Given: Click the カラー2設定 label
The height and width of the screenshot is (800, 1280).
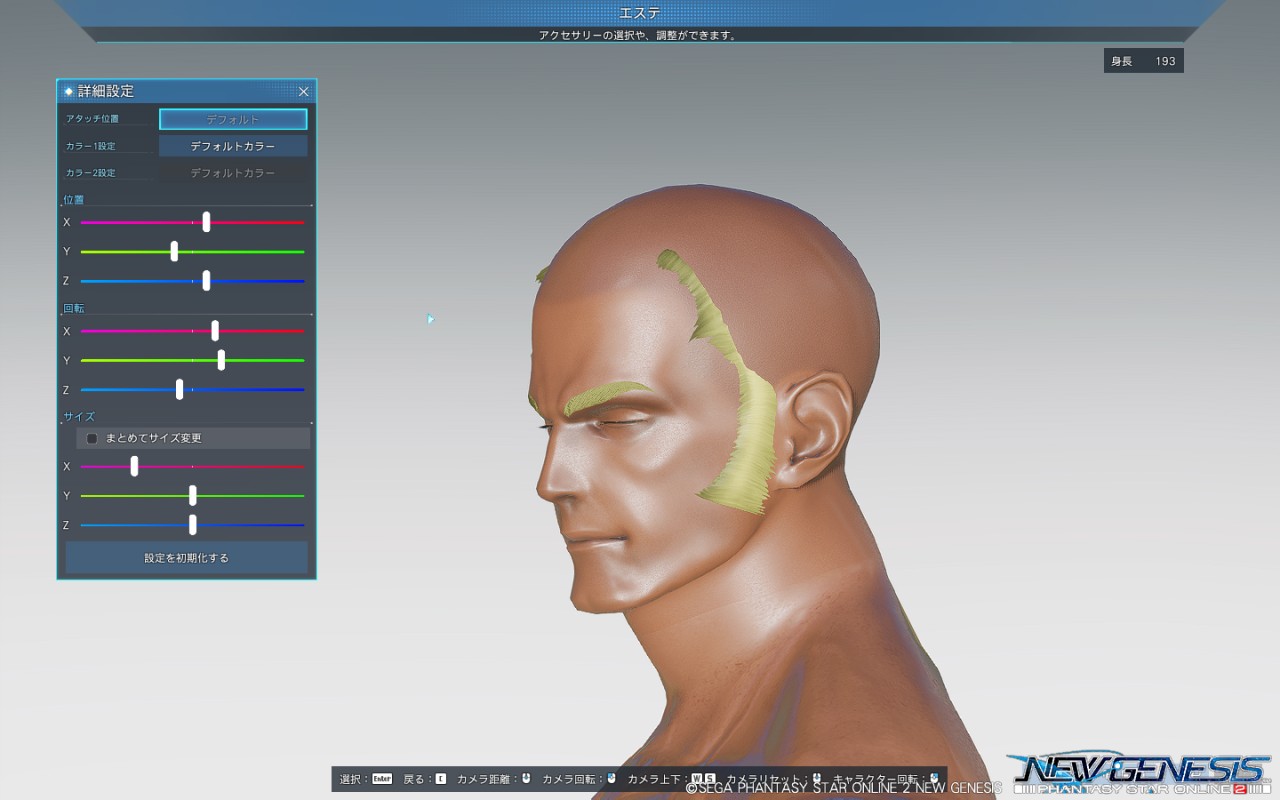Looking at the screenshot, I should coord(91,173).
